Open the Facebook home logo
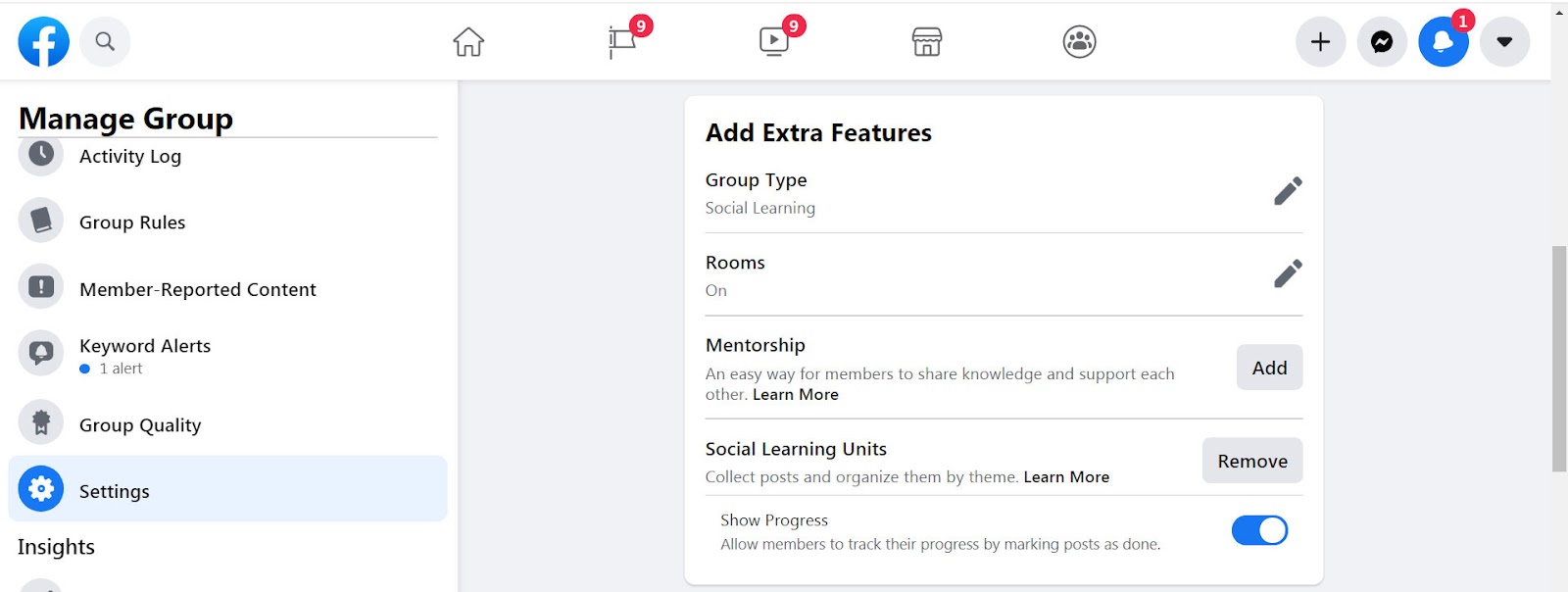The height and width of the screenshot is (592, 1568). click(44, 41)
